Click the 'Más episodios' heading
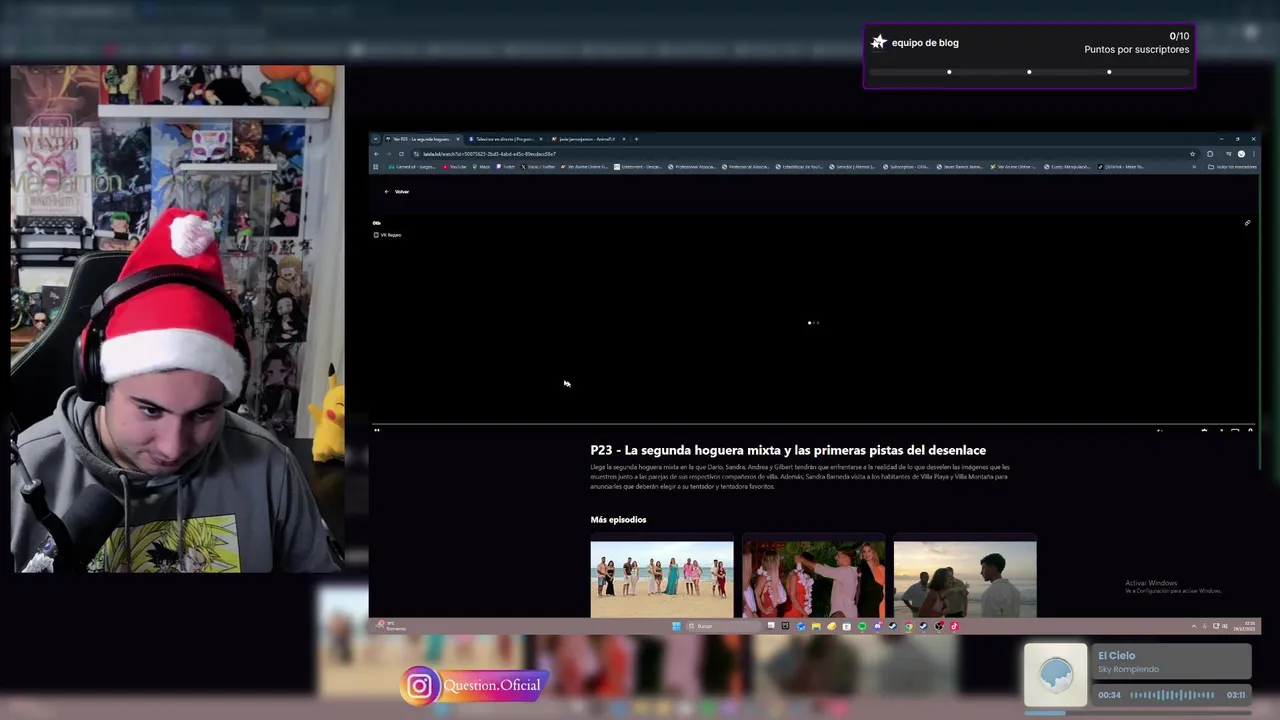Image resolution: width=1280 pixels, height=720 pixels. click(618, 520)
